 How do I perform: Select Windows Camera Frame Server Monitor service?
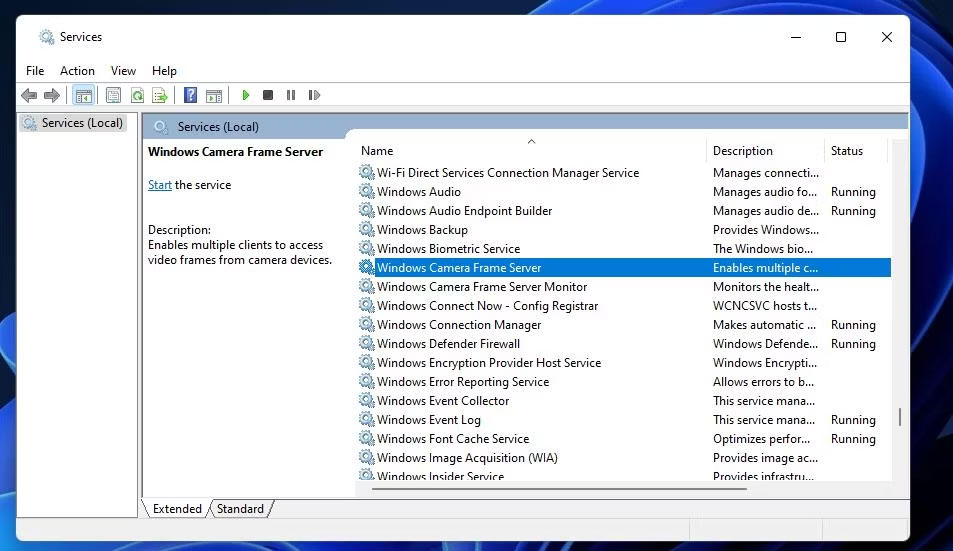point(482,287)
